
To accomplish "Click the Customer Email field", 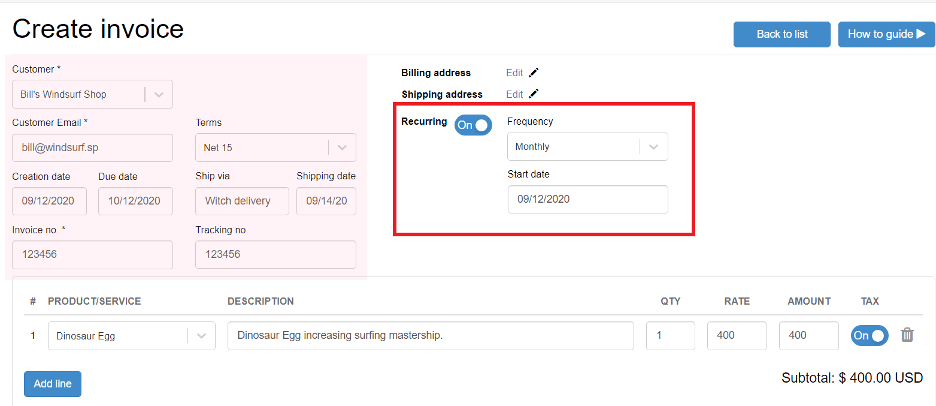I will [x=93, y=148].
